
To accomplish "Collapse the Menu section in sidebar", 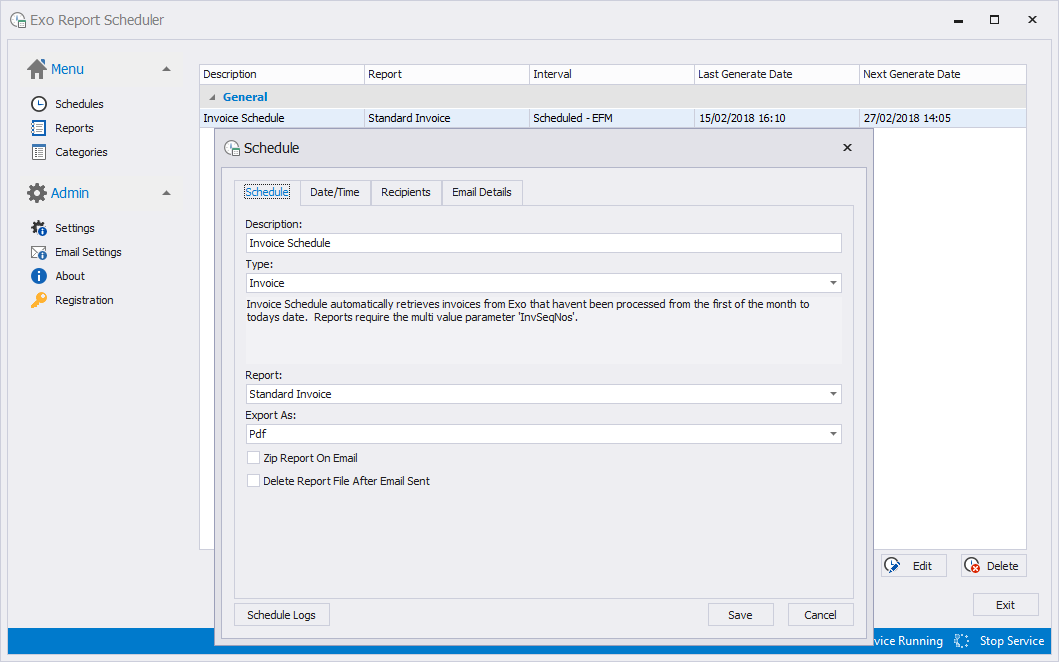I will 166,69.
